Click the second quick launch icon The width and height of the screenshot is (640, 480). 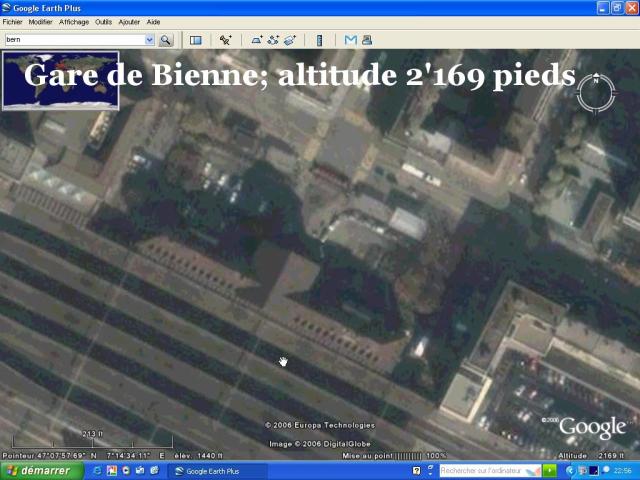[111, 471]
